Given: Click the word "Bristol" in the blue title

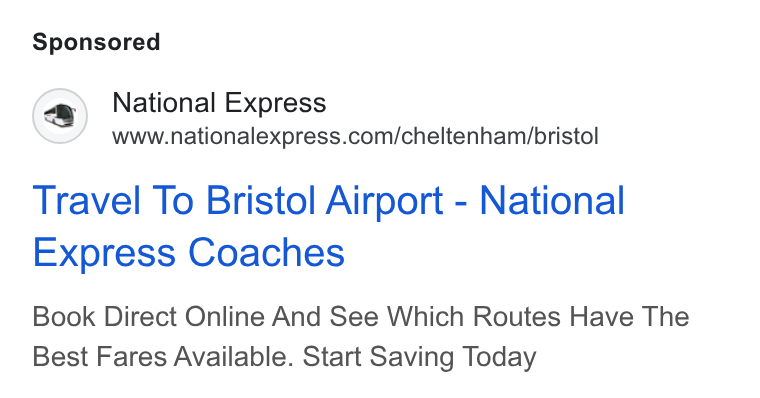Looking at the screenshot, I should pos(262,200).
